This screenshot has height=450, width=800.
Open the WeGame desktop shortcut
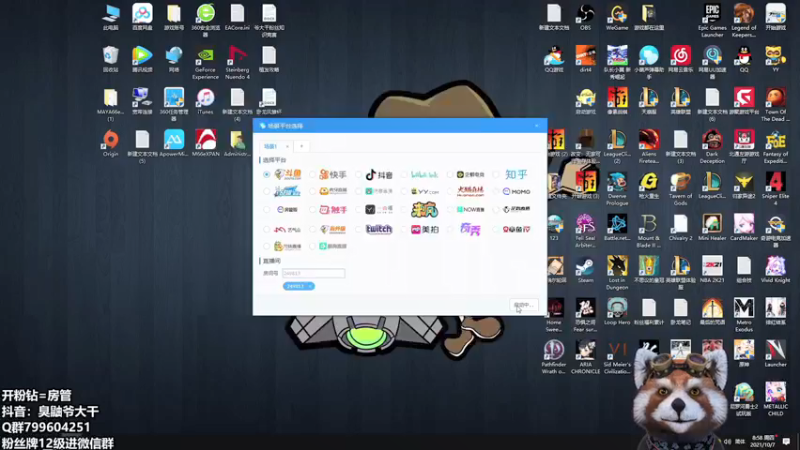point(617,17)
